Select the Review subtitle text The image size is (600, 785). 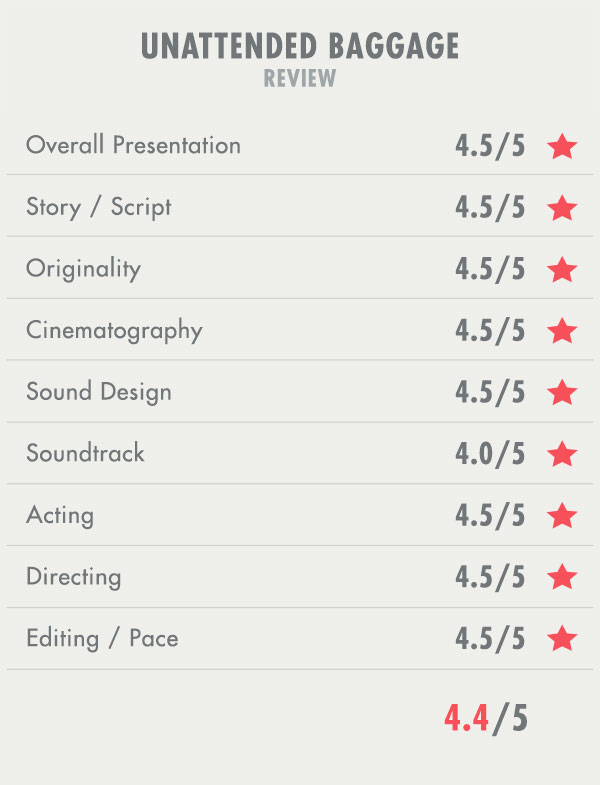coord(300,79)
